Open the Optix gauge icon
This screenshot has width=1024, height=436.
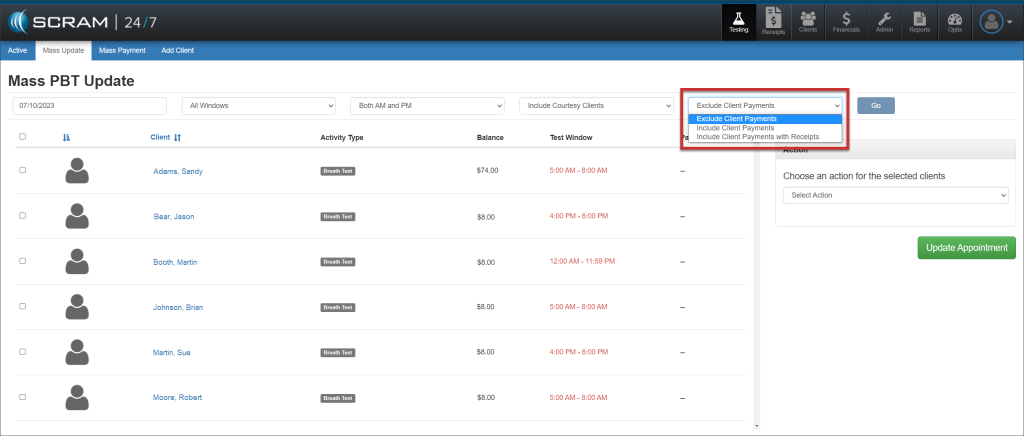(x=954, y=20)
